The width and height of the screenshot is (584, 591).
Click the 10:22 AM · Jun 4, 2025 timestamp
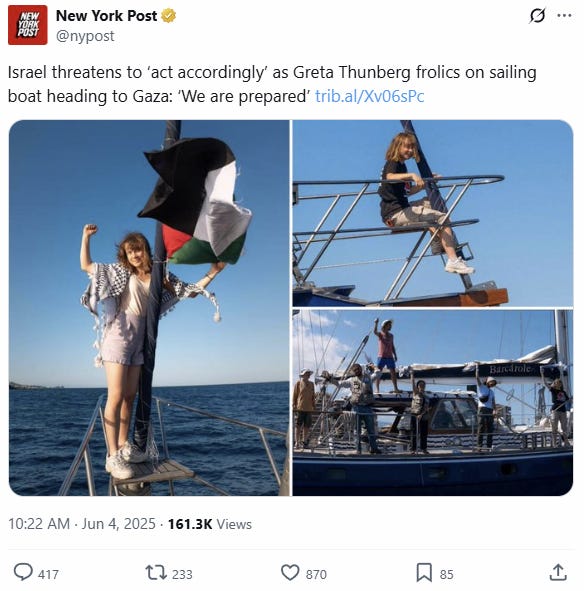[x=82, y=524]
